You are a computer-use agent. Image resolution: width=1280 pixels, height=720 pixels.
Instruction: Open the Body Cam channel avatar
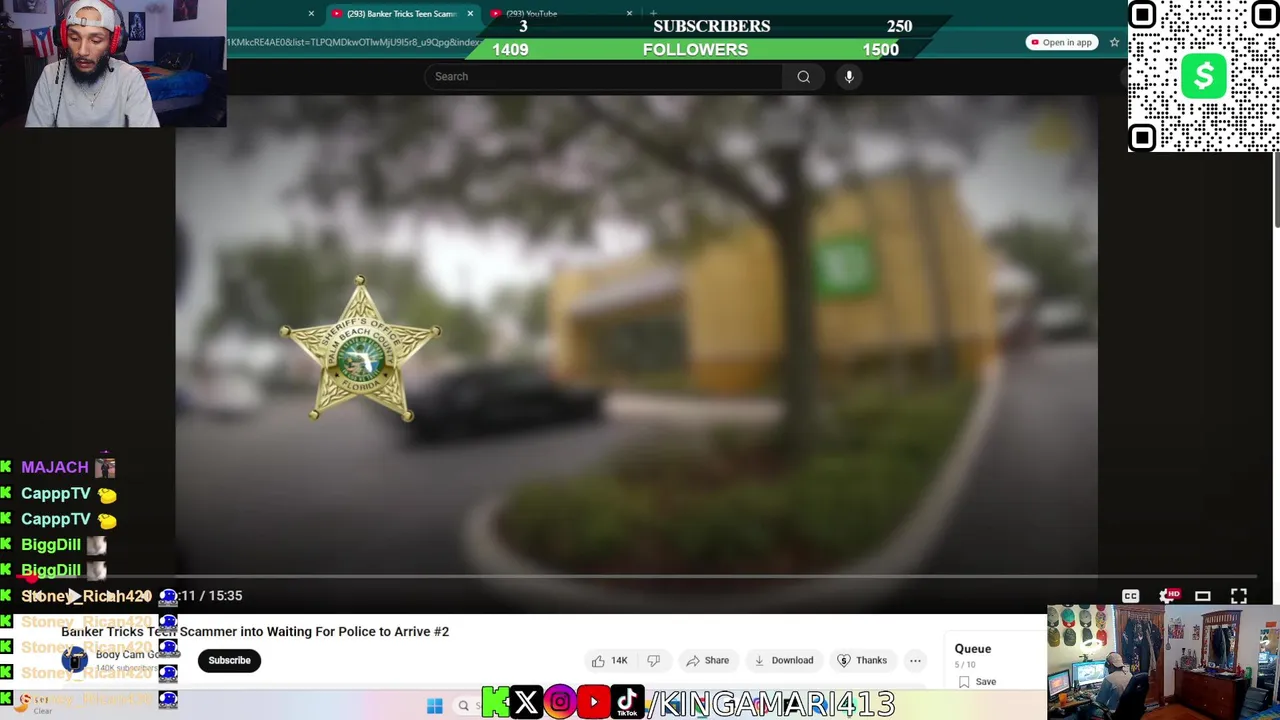coord(75,660)
